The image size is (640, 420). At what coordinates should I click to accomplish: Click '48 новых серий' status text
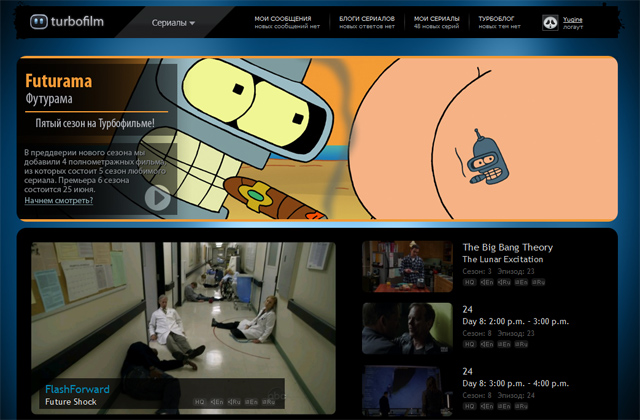pos(436,27)
